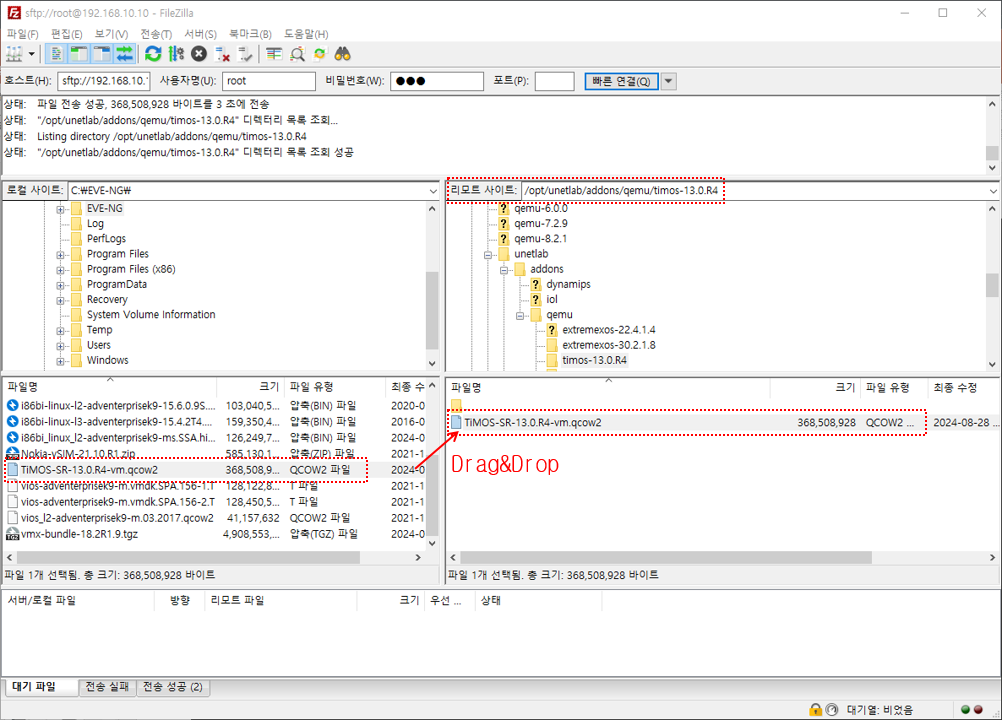Screen dimensions: 1002x720
Task: Reconnect to last server icon
Action: pos(245,54)
